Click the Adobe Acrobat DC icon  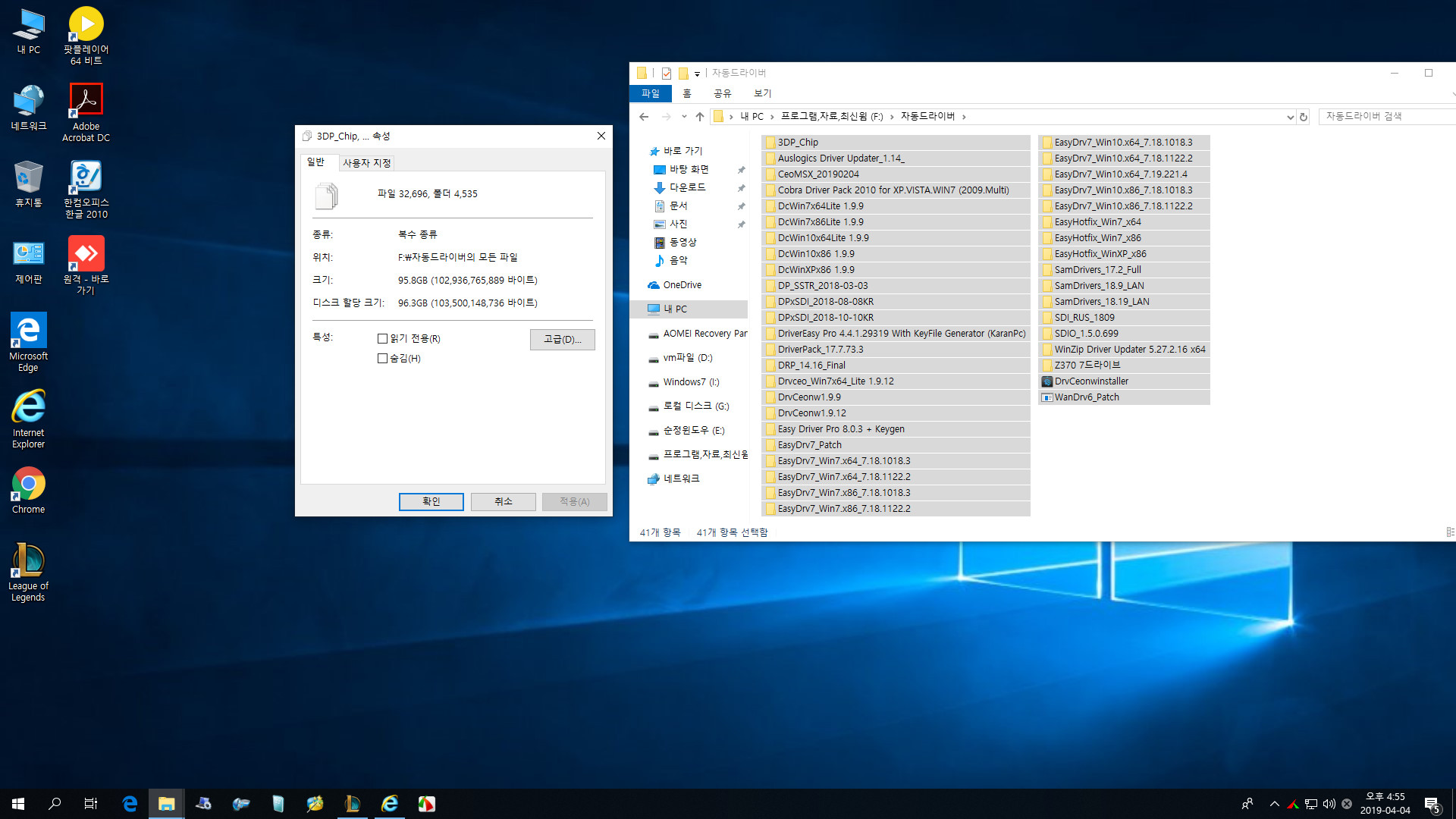click(85, 108)
